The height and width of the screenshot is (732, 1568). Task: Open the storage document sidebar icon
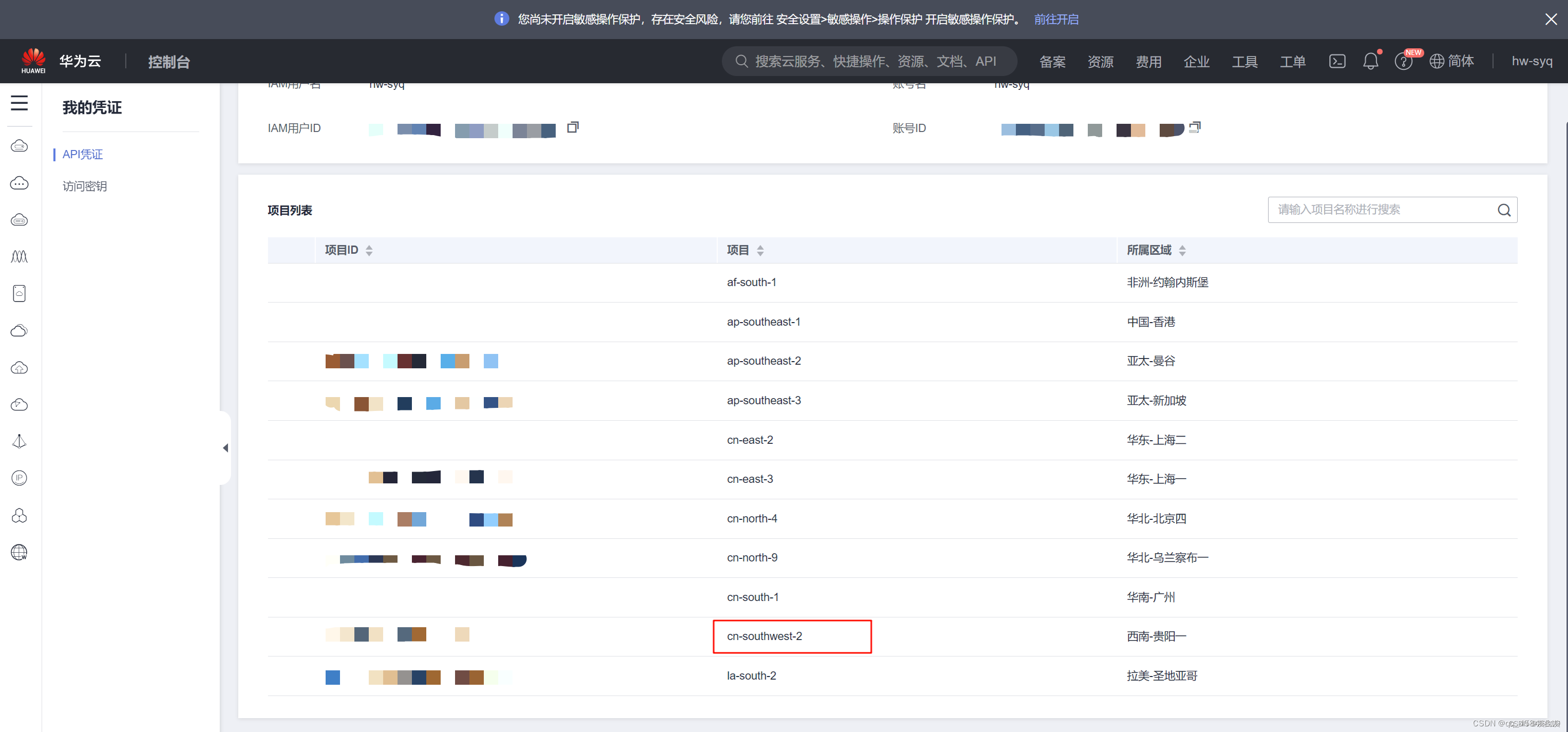20,293
